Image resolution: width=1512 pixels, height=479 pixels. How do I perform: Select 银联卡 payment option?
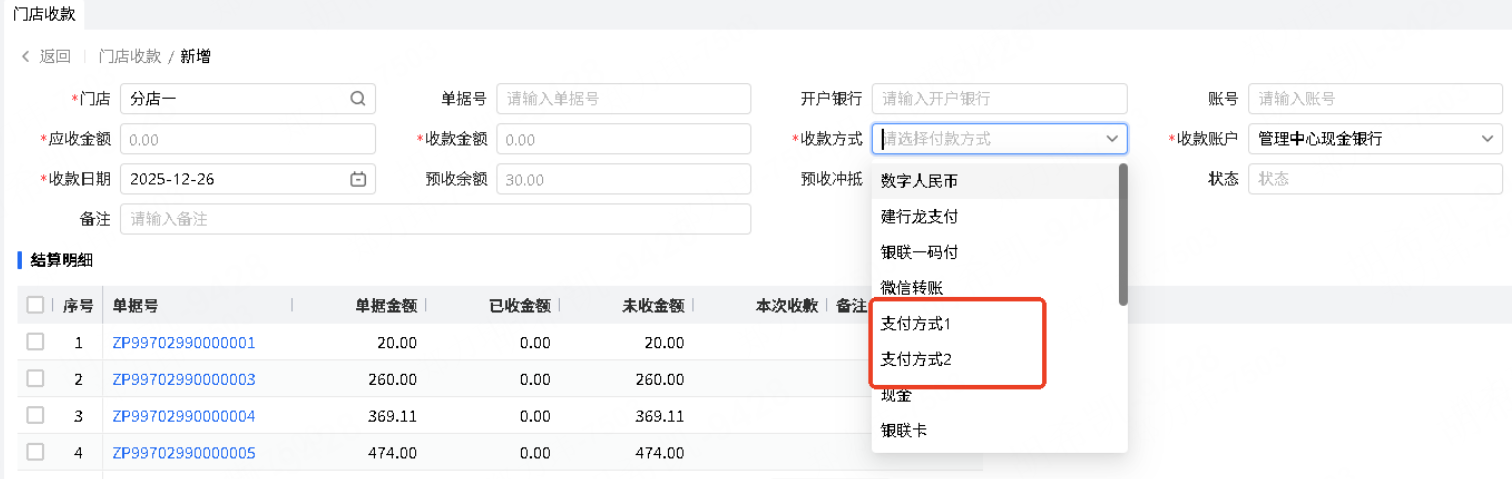point(904,431)
